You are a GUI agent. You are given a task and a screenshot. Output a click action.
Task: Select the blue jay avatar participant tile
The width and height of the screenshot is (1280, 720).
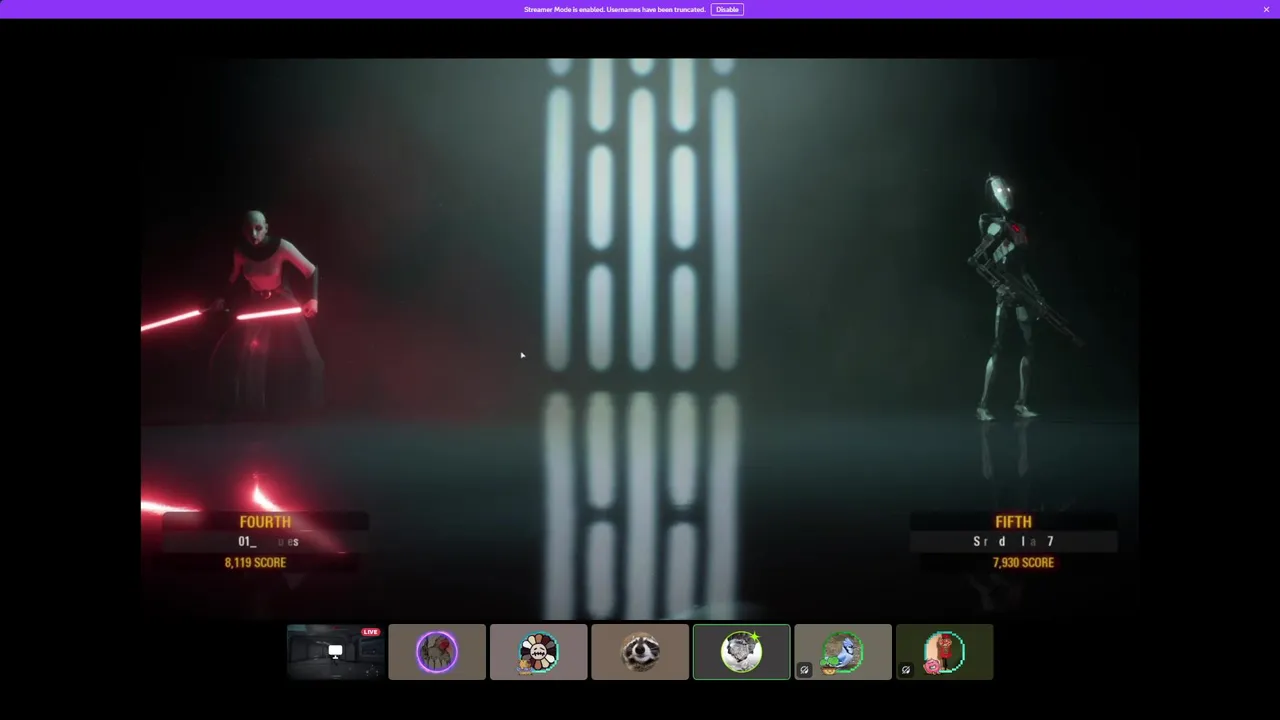point(843,652)
